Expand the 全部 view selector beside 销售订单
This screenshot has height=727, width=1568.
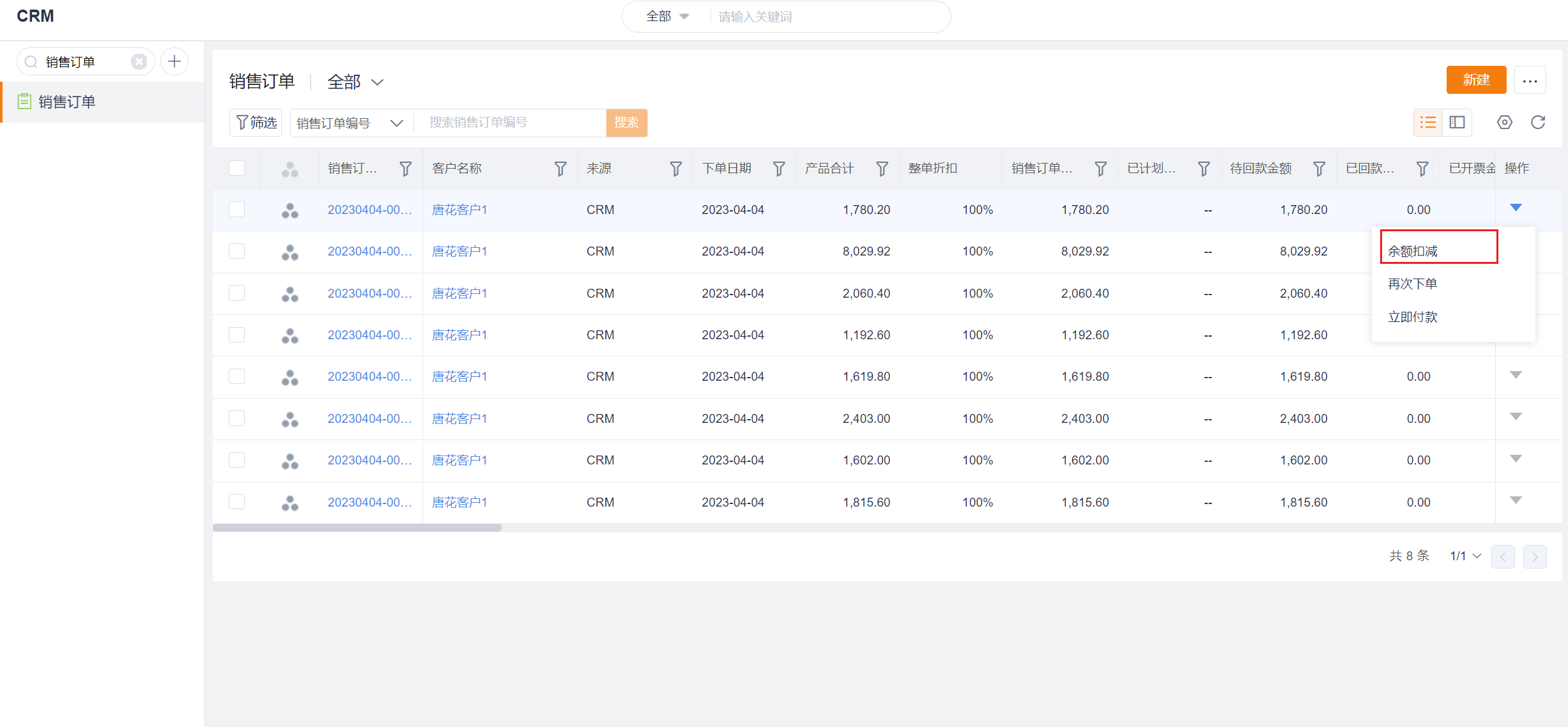tap(355, 82)
